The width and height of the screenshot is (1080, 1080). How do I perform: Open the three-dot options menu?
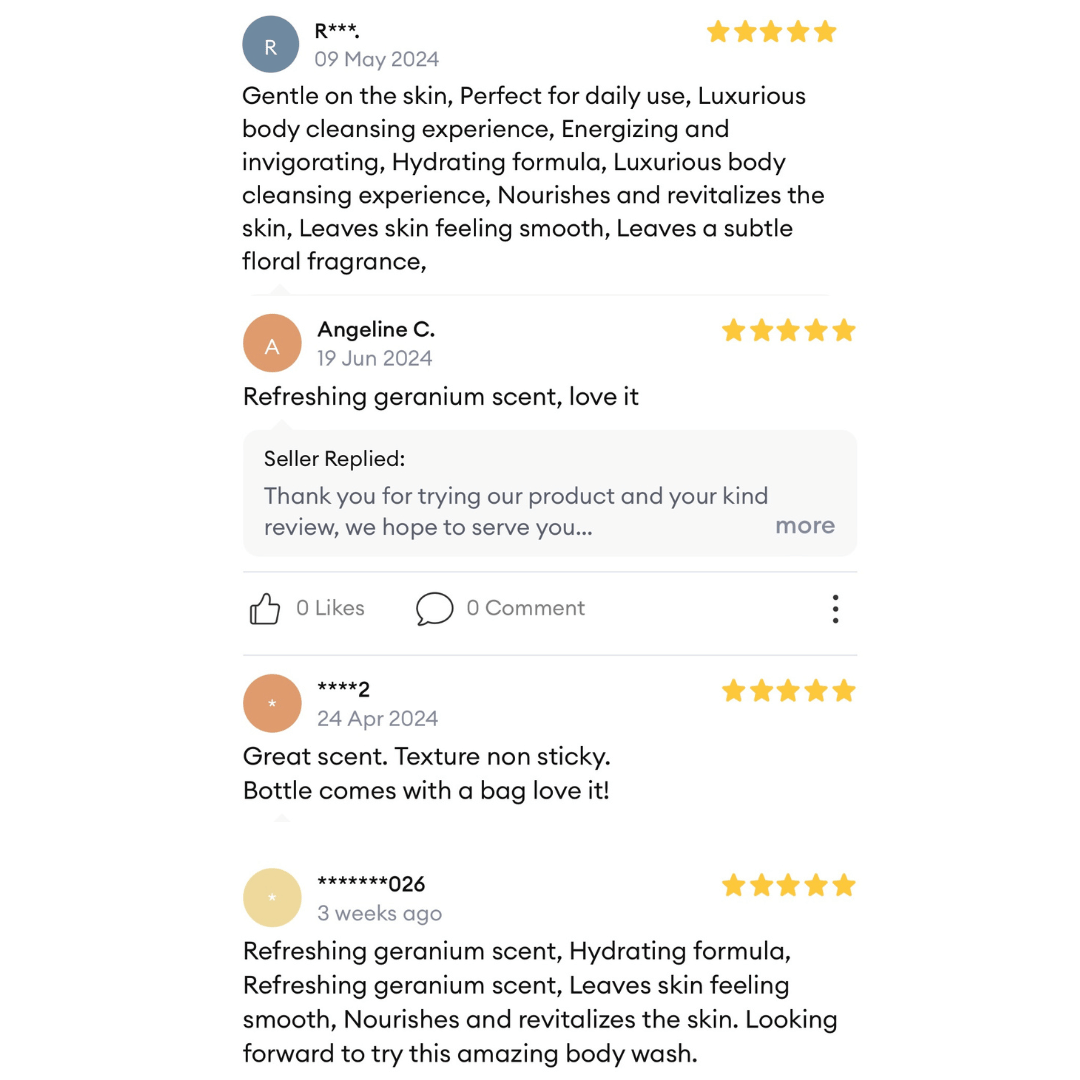(835, 608)
